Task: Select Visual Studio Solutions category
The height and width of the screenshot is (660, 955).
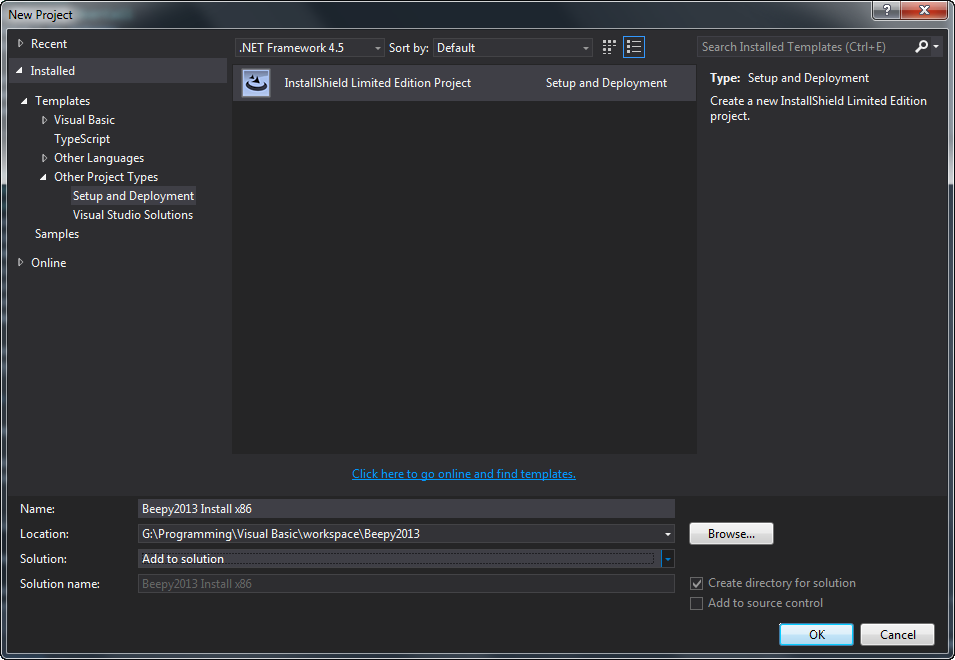Action: pos(133,215)
